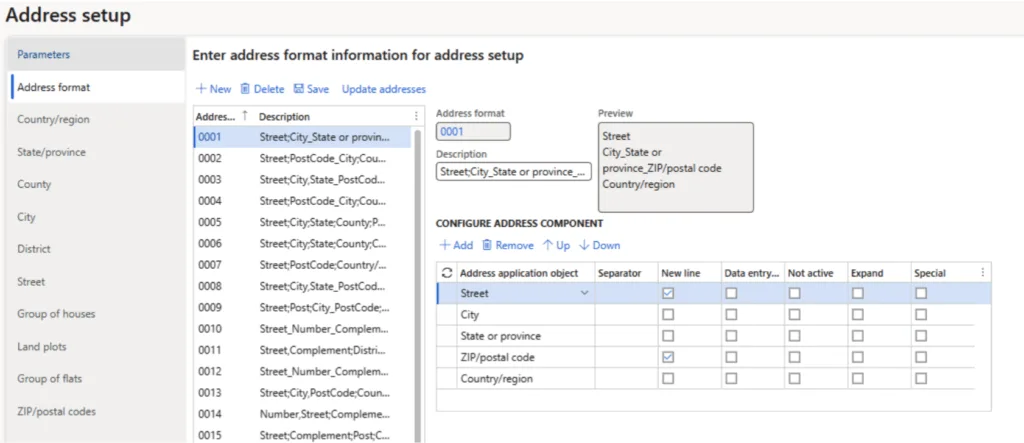Click the address format list scrollbar

417,250
